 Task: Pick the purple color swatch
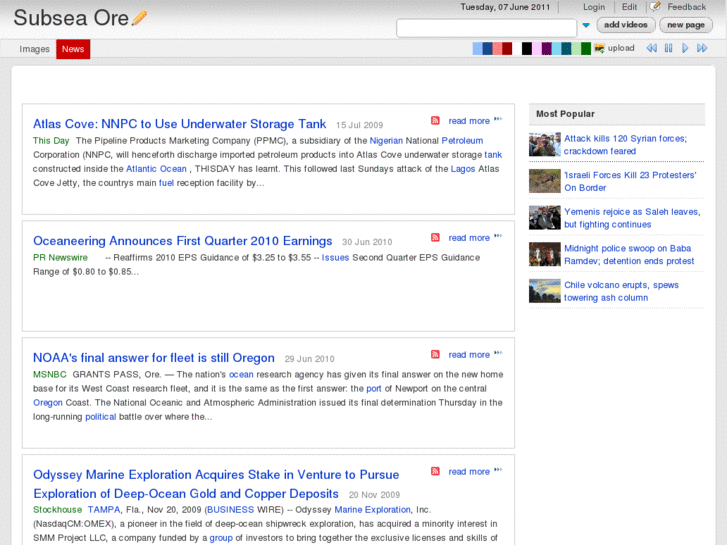tap(546, 48)
